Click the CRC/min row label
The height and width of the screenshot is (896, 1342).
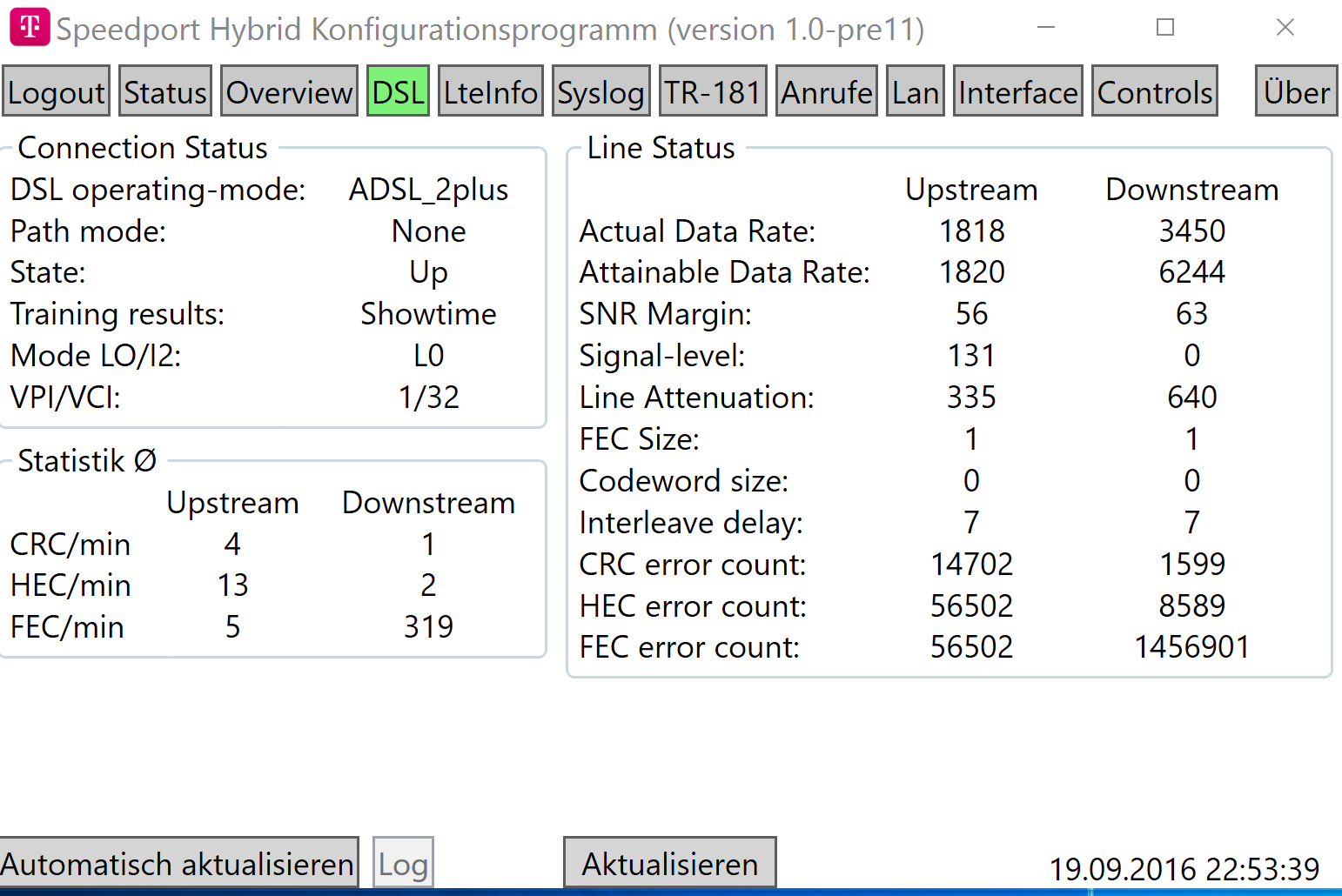point(70,545)
